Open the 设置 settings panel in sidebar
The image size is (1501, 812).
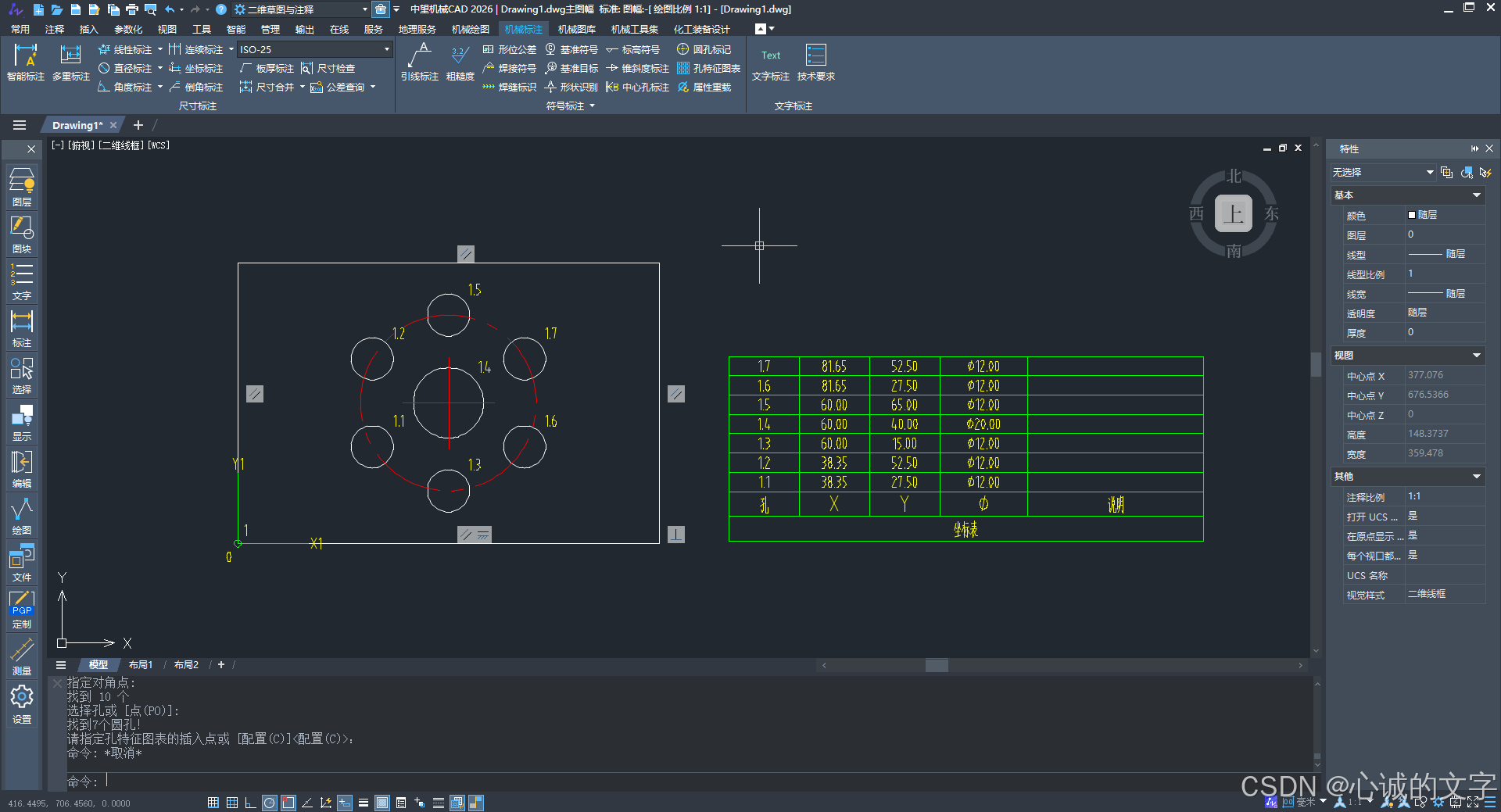click(x=22, y=704)
